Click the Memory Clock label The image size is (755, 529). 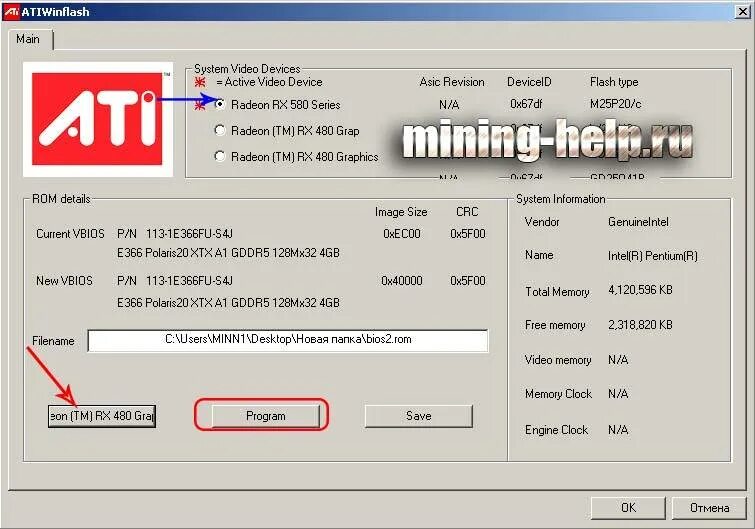coord(558,394)
